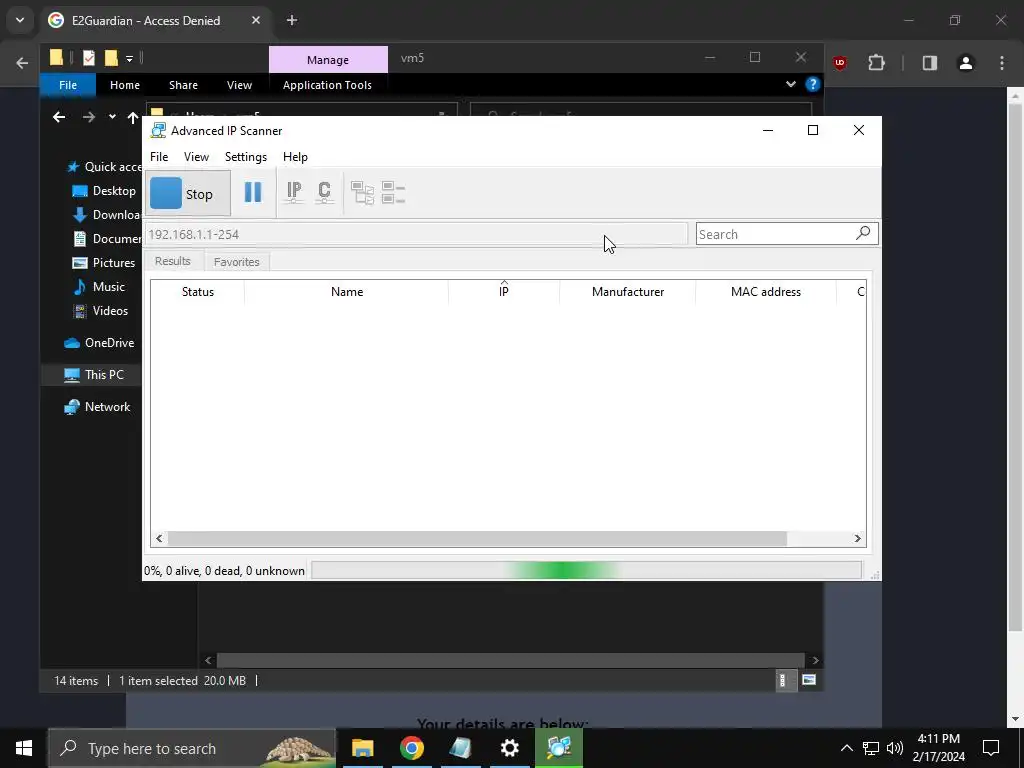Expand the File Explorer ribbon chevron

pos(791,84)
